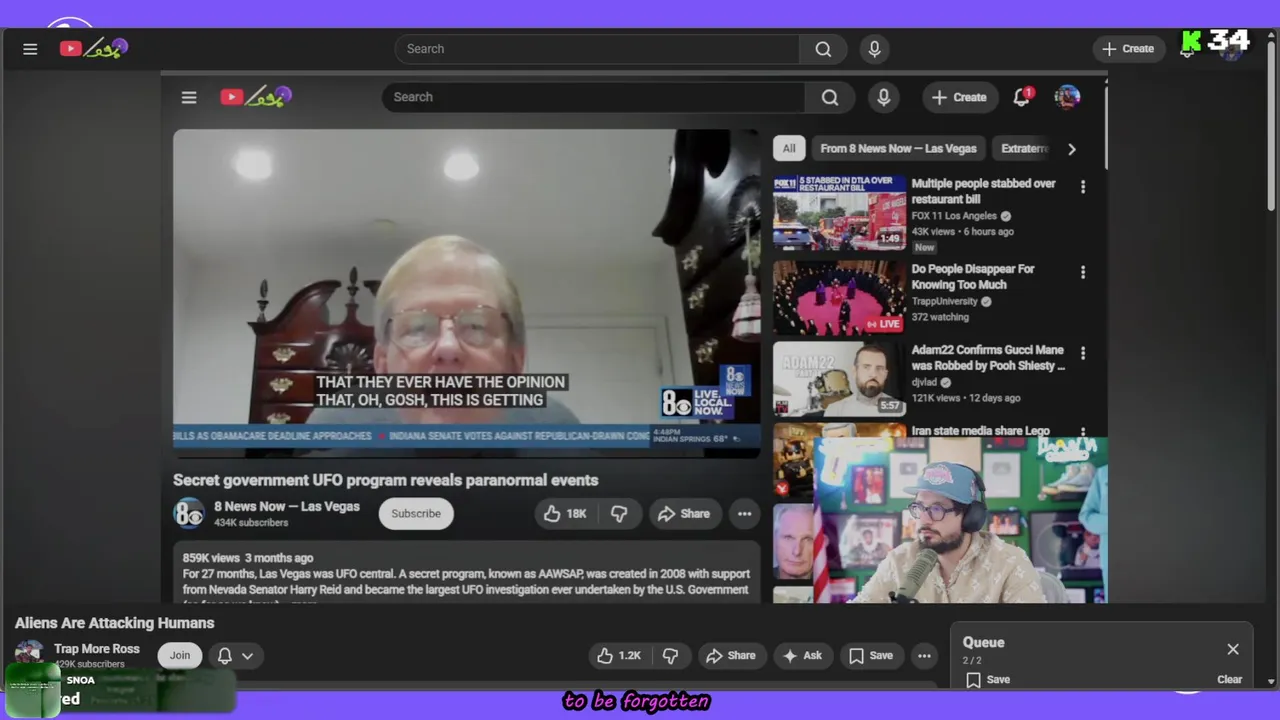1280x720 pixels.
Task: Click the inner YouTube logo
Action: coord(256,97)
